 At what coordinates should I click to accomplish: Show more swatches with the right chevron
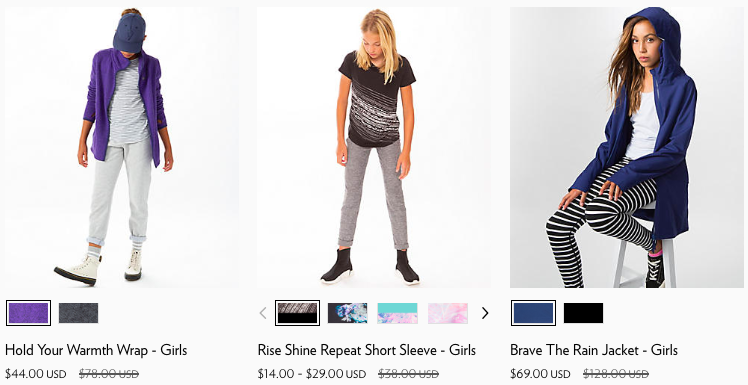click(x=485, y=313)
